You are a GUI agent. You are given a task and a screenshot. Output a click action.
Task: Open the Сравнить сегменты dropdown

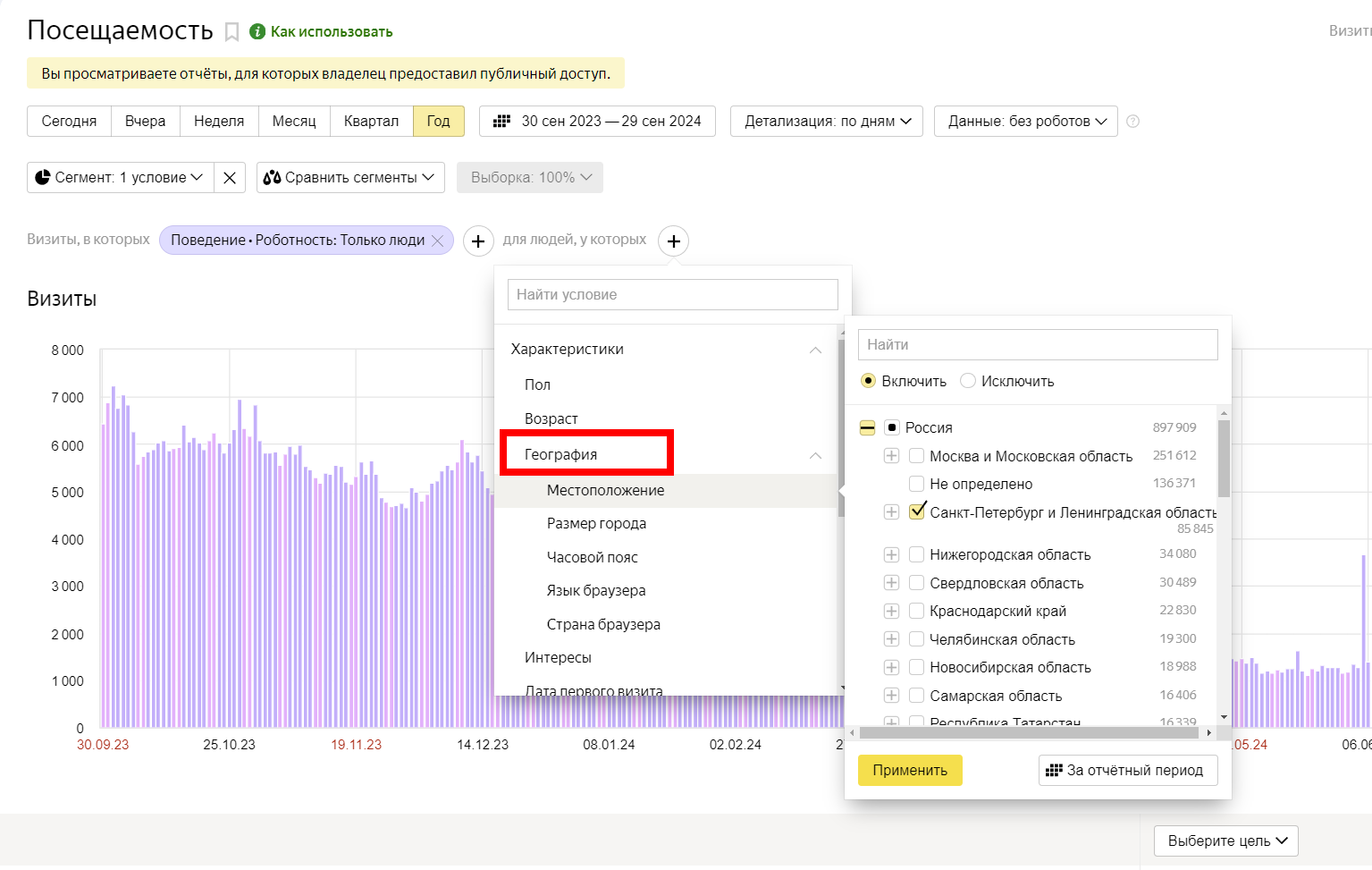(351, 178)
